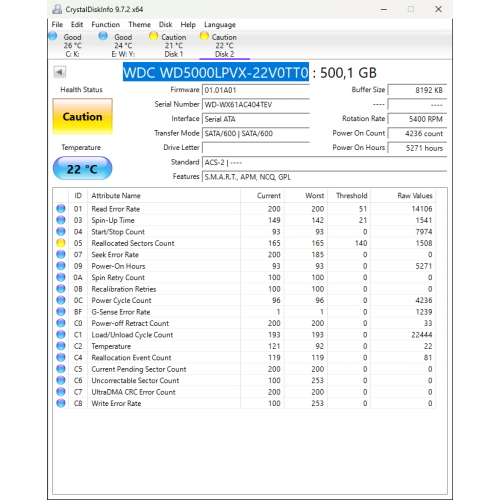Image resolution: width=500 pixels, height=500 pixels.
Task: Click the yellow Caution icon above Disk 1
Action: click(153, 36)
